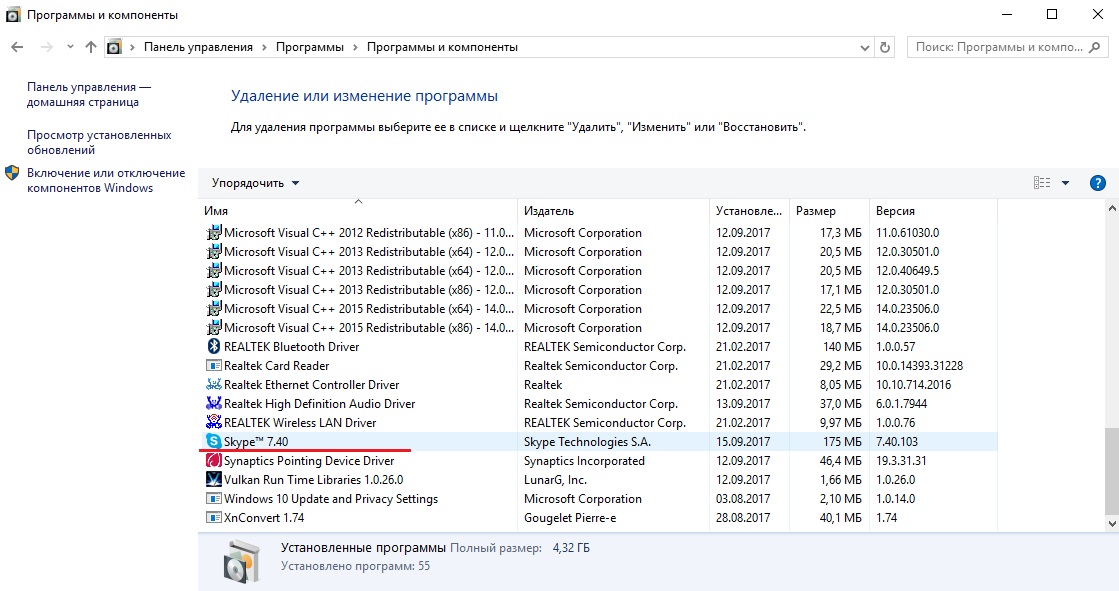This screenshot has height=591, width=1119.
Task: Click the Synaptics Pointing Device Driver icon
Action: [213, 460]
